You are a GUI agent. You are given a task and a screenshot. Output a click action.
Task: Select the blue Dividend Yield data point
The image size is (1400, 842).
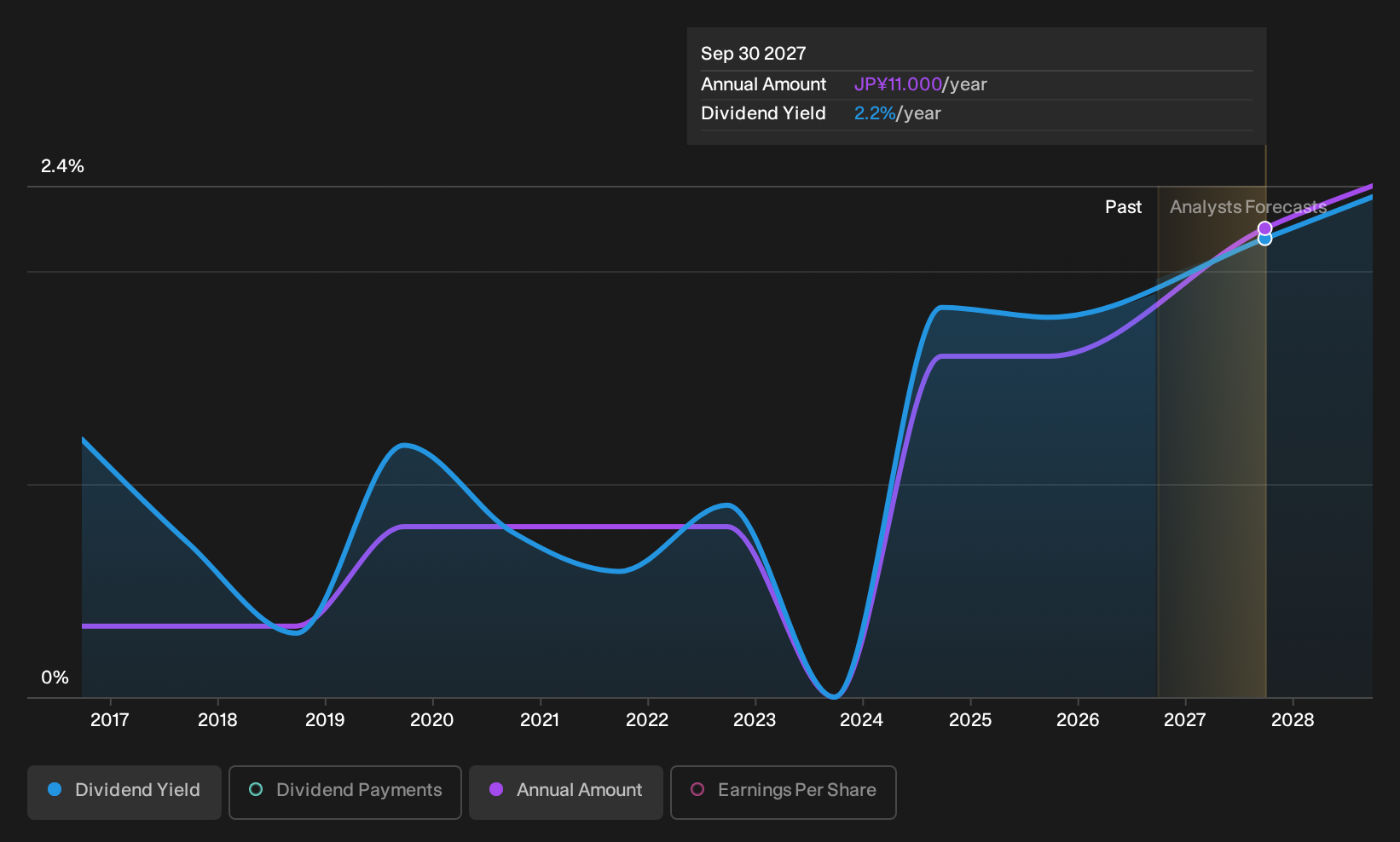coord(1265,239)
